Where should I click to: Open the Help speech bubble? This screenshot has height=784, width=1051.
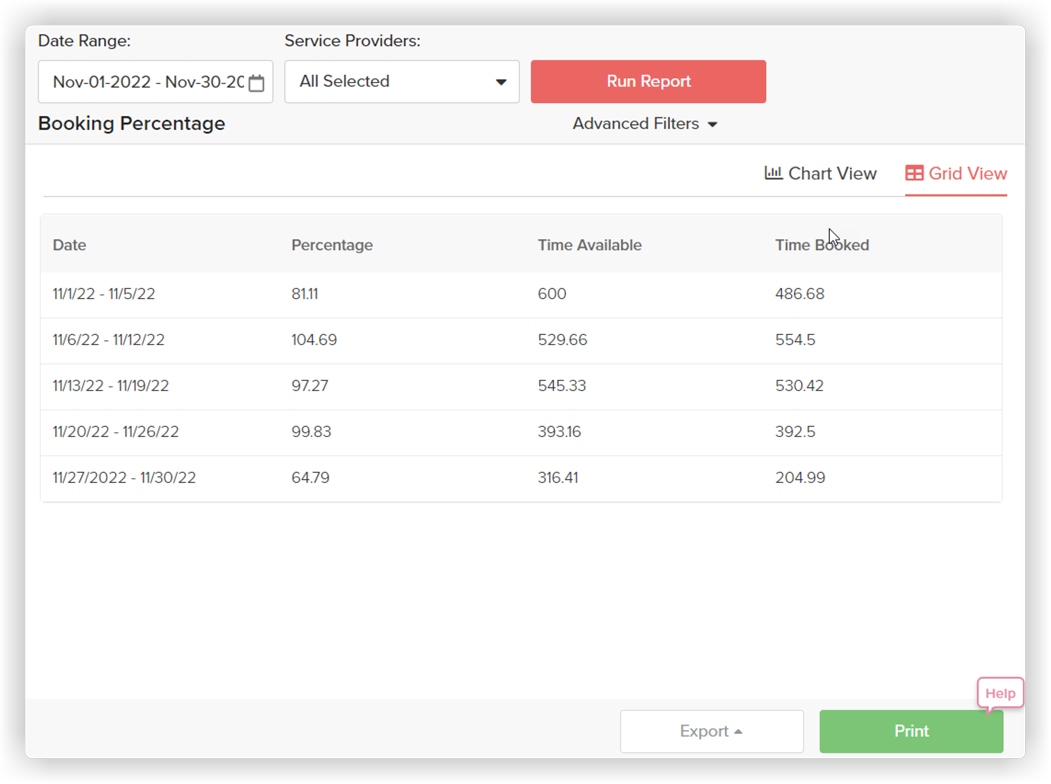point(1000,694)
